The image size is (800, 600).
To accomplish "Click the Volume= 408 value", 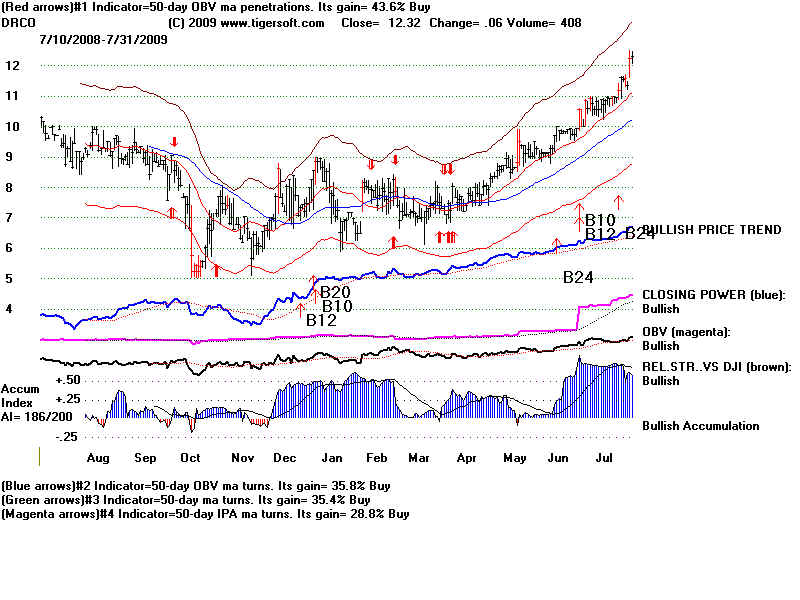I will (543, 23).
